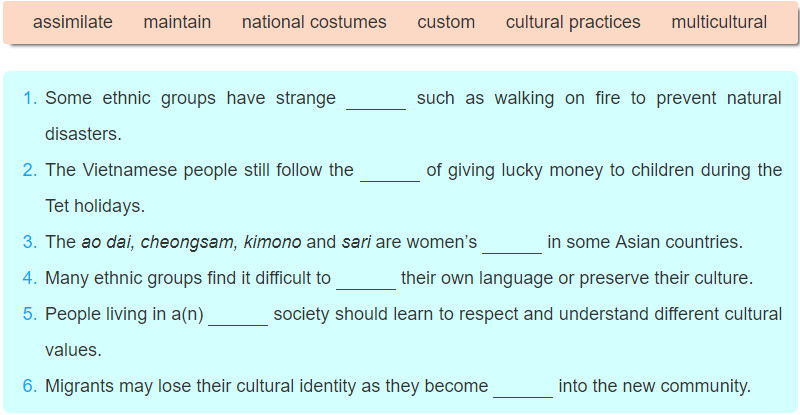Click the blank before 'society should learn'
This screenshot has height=415, width=800.
pyautogui.click(x=238, y=315)
